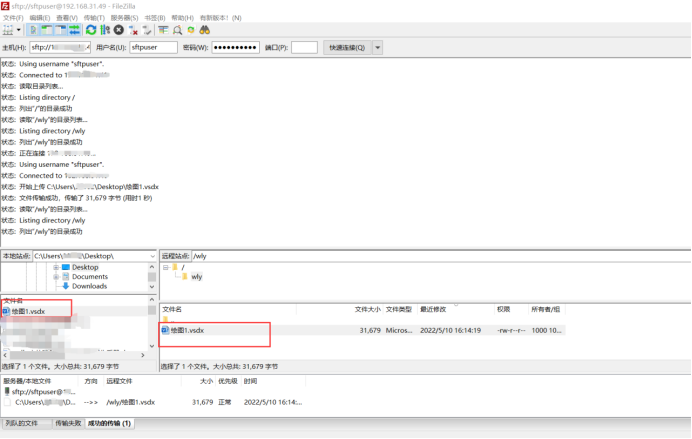Click local file list scroll right arrow

pos(143,355)
